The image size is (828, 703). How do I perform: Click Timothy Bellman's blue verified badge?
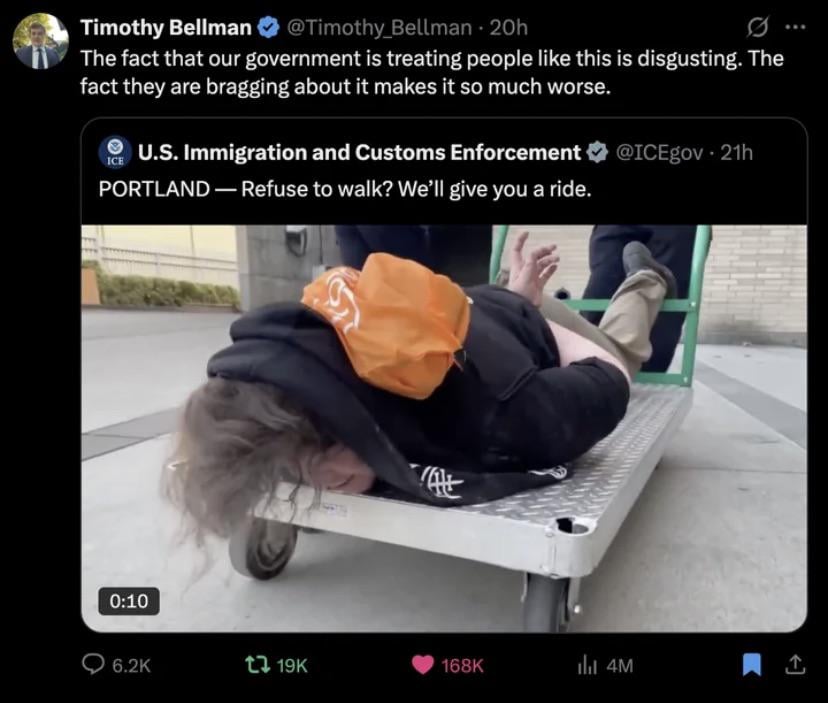[x=268, y=27]
